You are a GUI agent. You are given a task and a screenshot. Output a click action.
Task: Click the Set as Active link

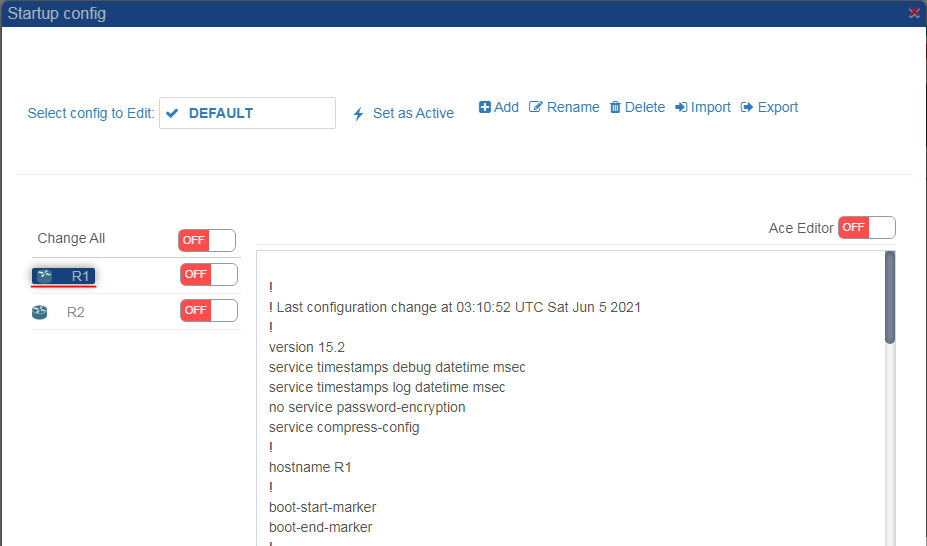pyautogui.click(x=413, y=113)
